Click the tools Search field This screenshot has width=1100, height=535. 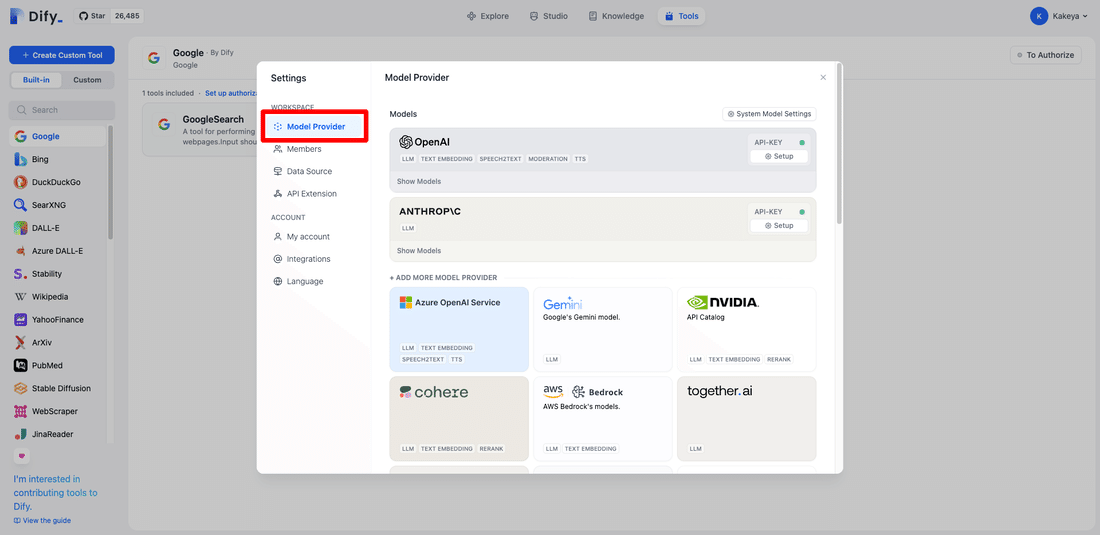pos(62,110)
